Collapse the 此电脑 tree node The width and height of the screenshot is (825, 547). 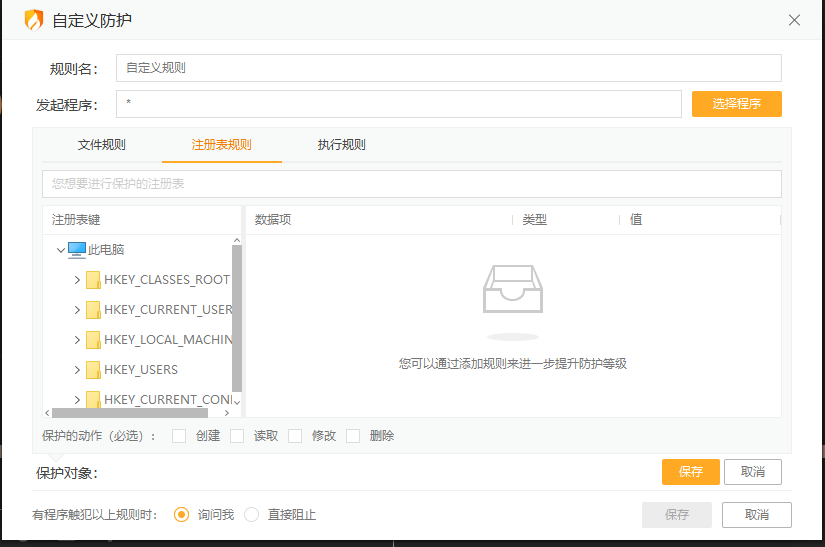61,250
